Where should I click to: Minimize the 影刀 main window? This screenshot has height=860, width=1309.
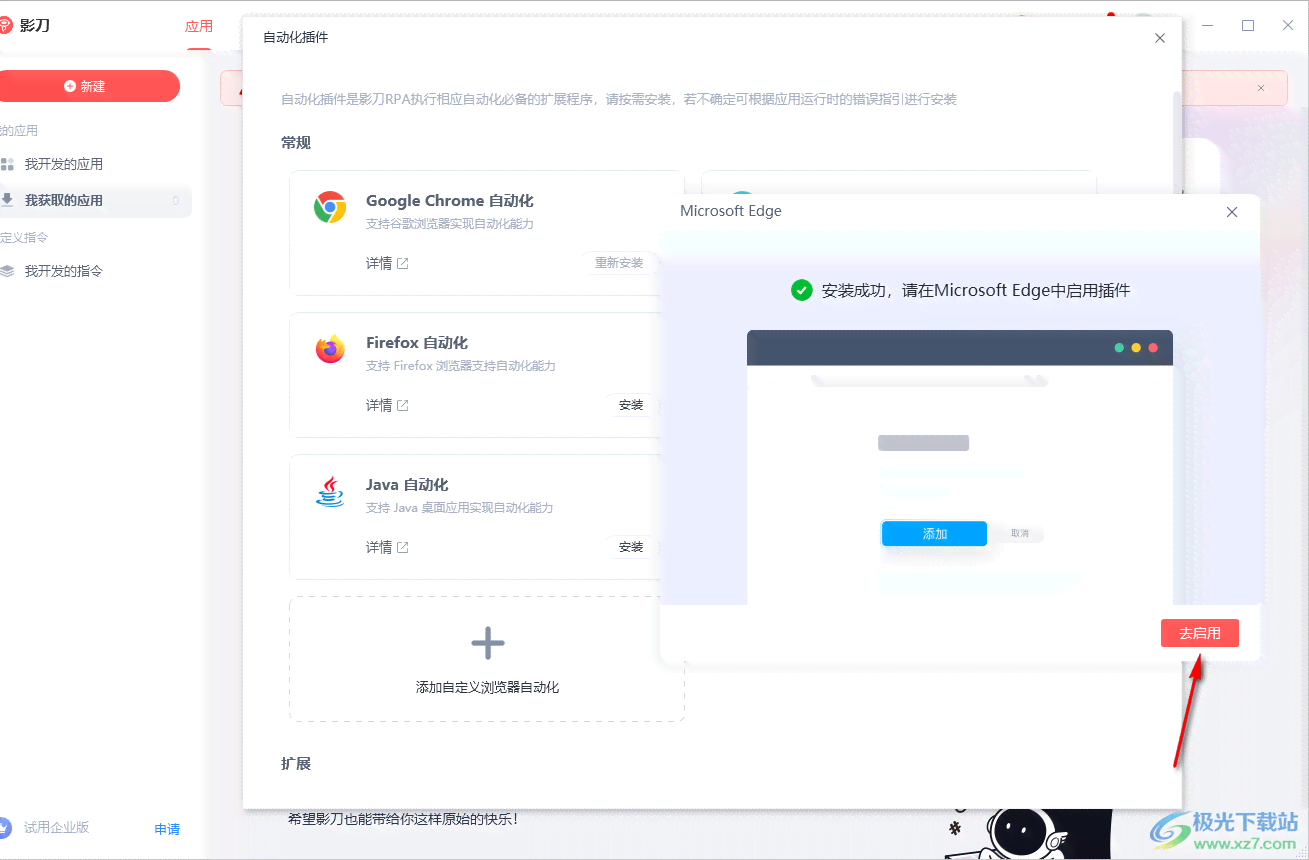click(1208, 26)
